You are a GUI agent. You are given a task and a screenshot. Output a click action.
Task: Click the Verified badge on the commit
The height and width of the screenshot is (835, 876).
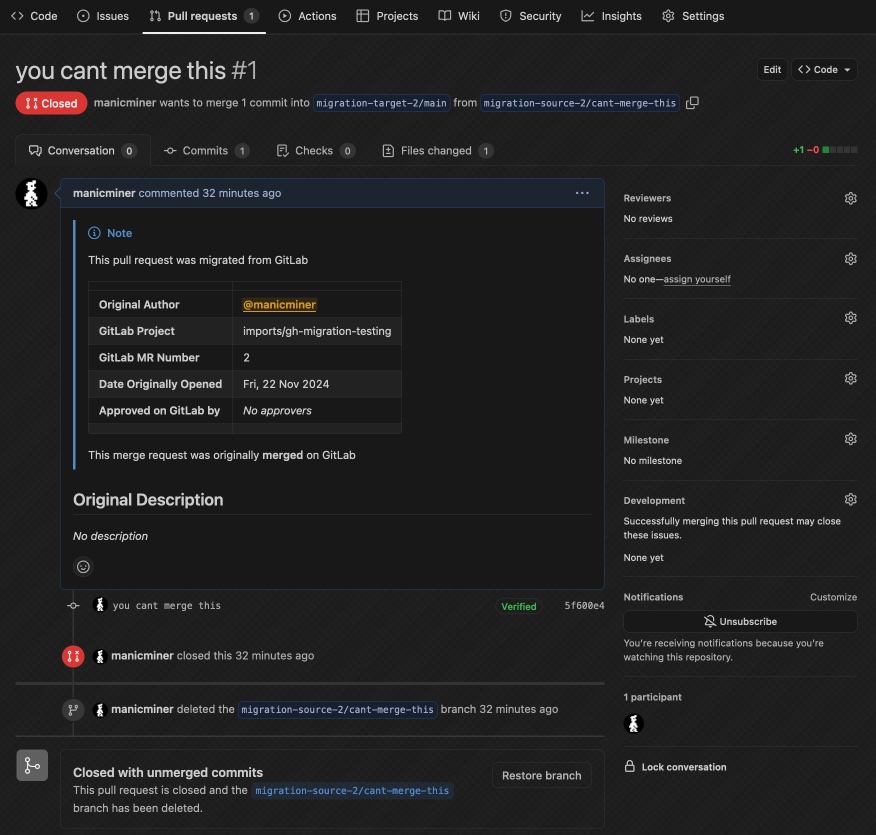coord(519,605)
